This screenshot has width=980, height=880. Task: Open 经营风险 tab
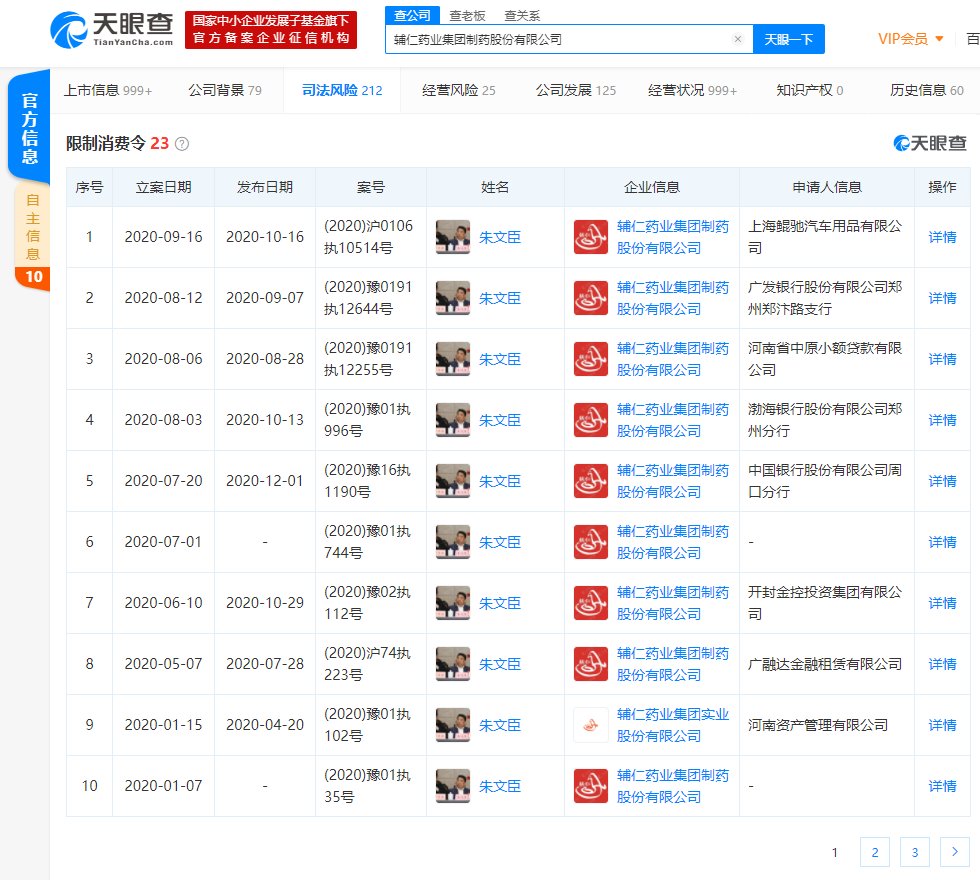(458, 90)
